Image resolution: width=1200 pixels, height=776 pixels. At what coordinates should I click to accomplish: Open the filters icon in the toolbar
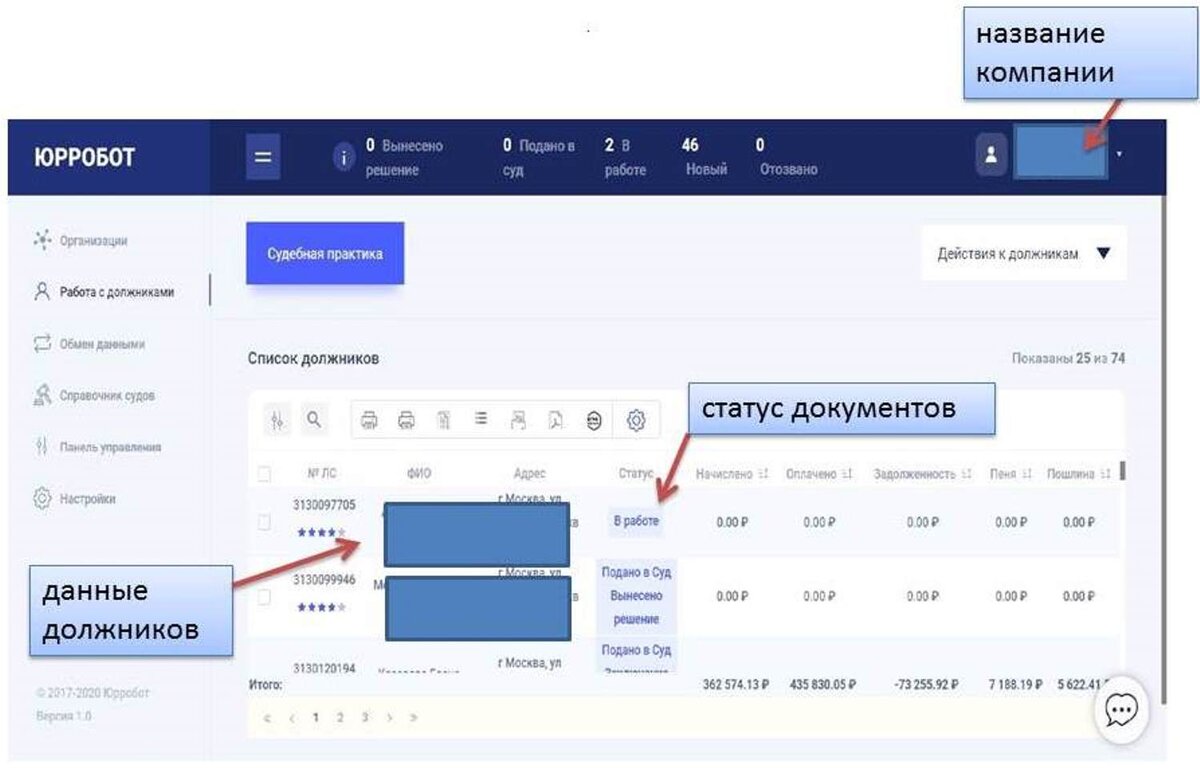(x=278, y=420)
